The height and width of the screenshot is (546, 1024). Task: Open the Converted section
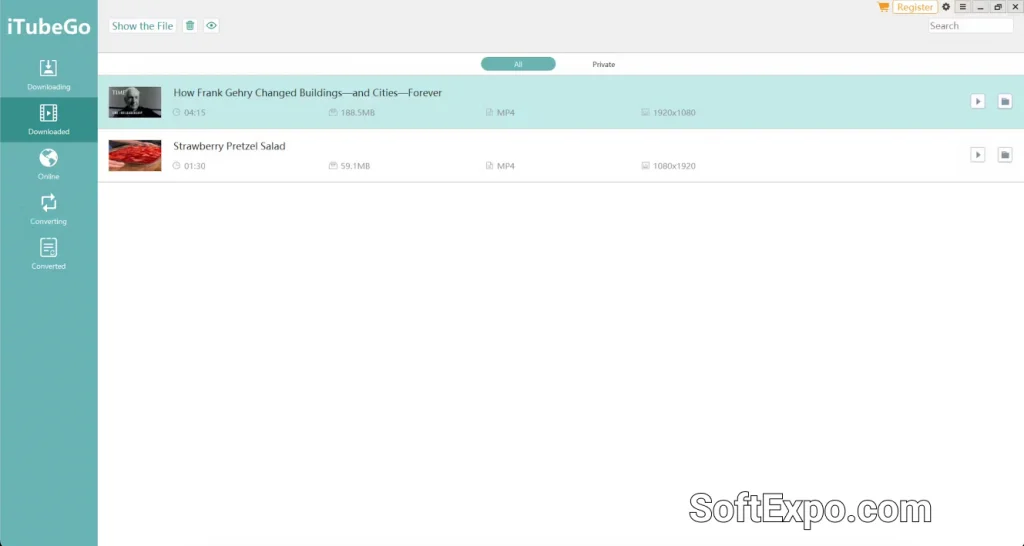coord(48,254)
